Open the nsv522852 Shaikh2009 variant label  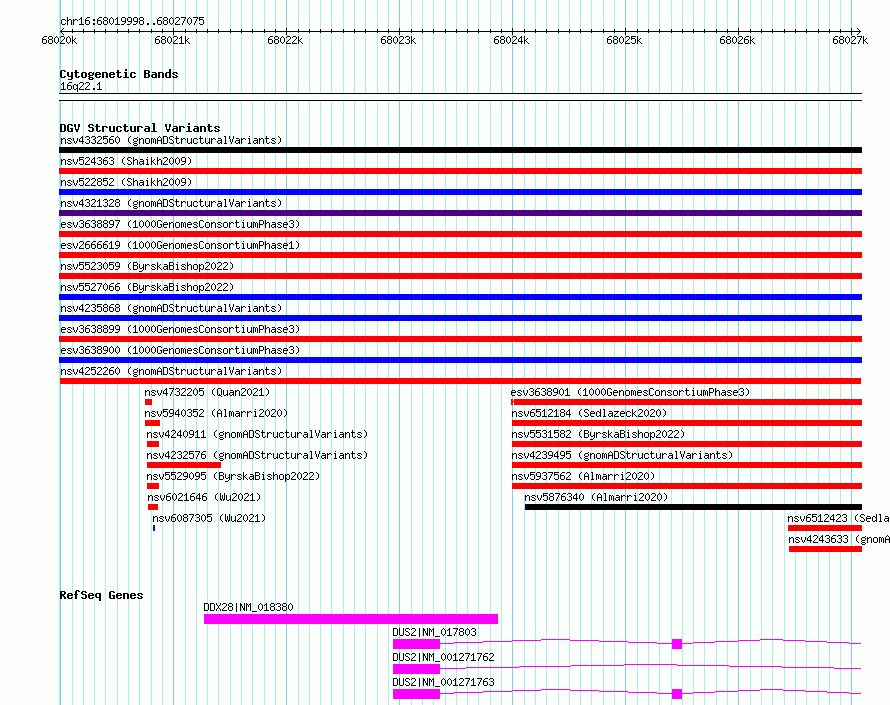tap(126, 182)
